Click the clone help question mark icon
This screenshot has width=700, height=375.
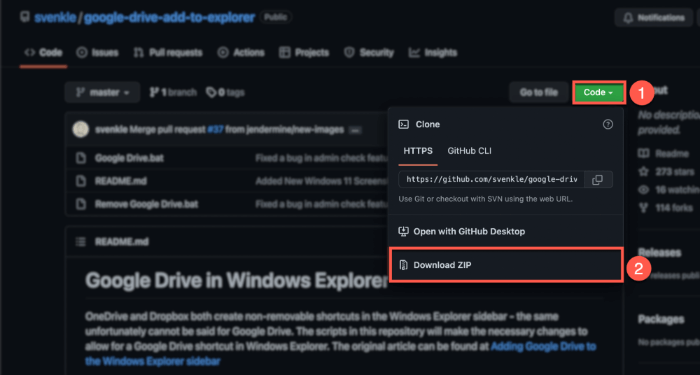tap(608, 125)
